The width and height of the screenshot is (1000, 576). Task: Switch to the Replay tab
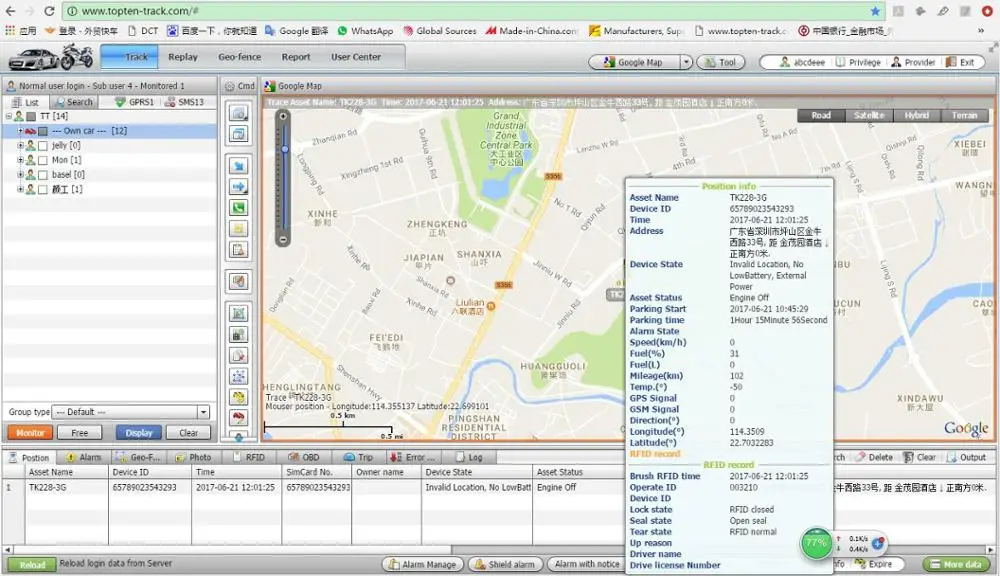coord(183,57)
